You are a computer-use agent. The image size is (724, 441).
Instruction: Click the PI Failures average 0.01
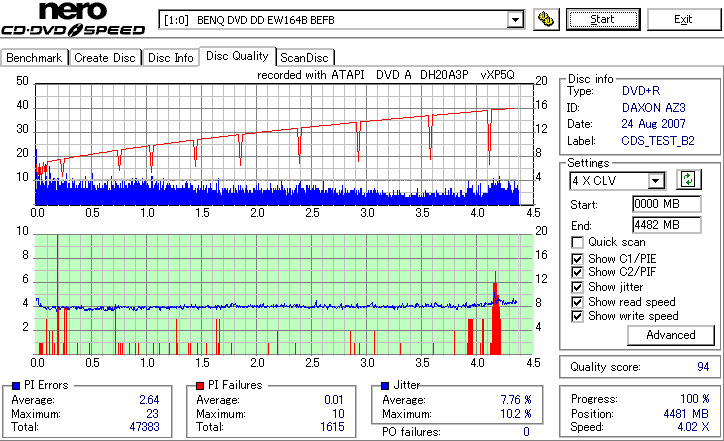tap(334, 399)
